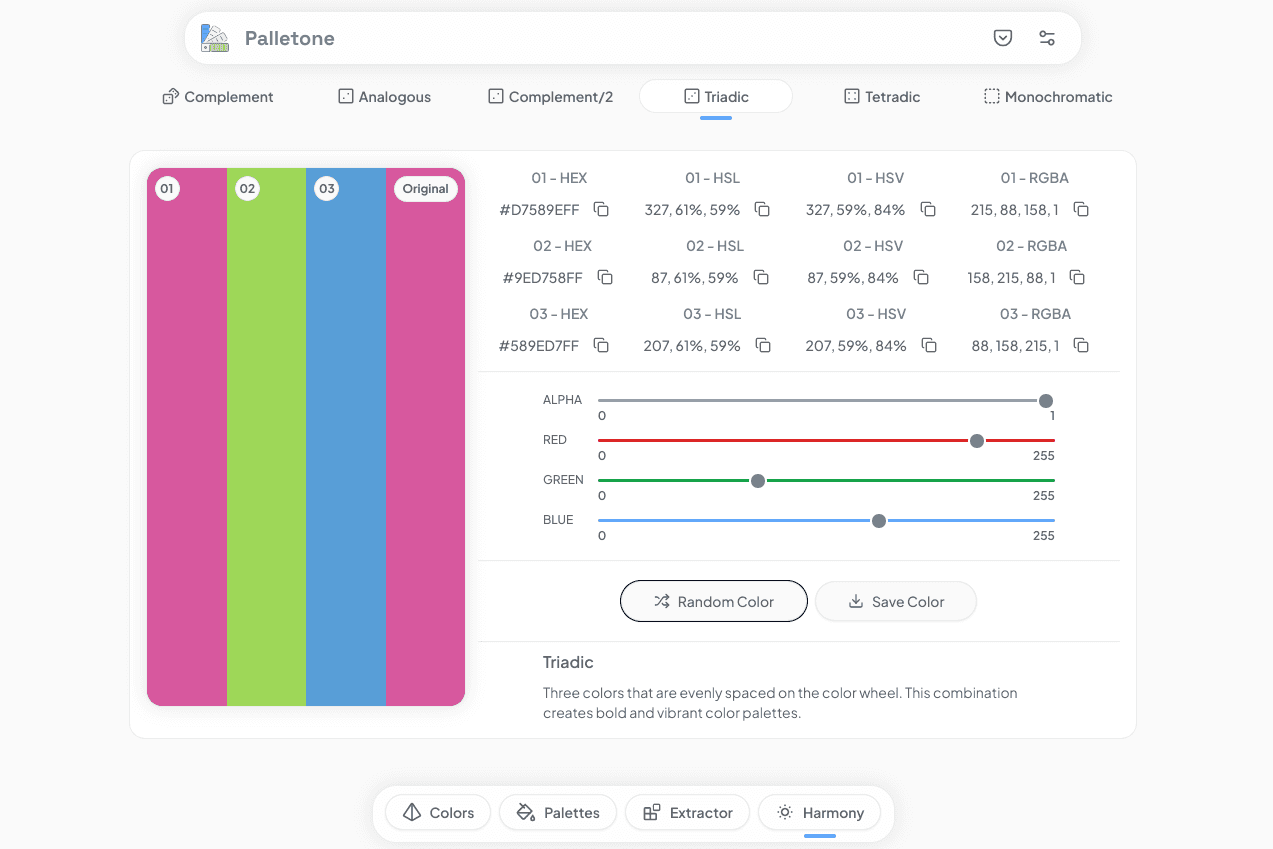Click the GREEN slider handle

[x=758, y=481]
